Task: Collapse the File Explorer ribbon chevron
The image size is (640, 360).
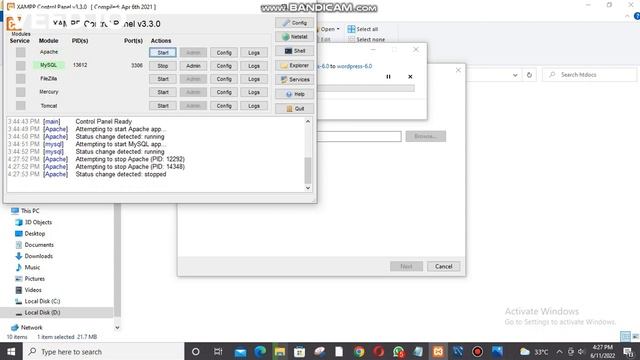Action: (x=627, y=16)
